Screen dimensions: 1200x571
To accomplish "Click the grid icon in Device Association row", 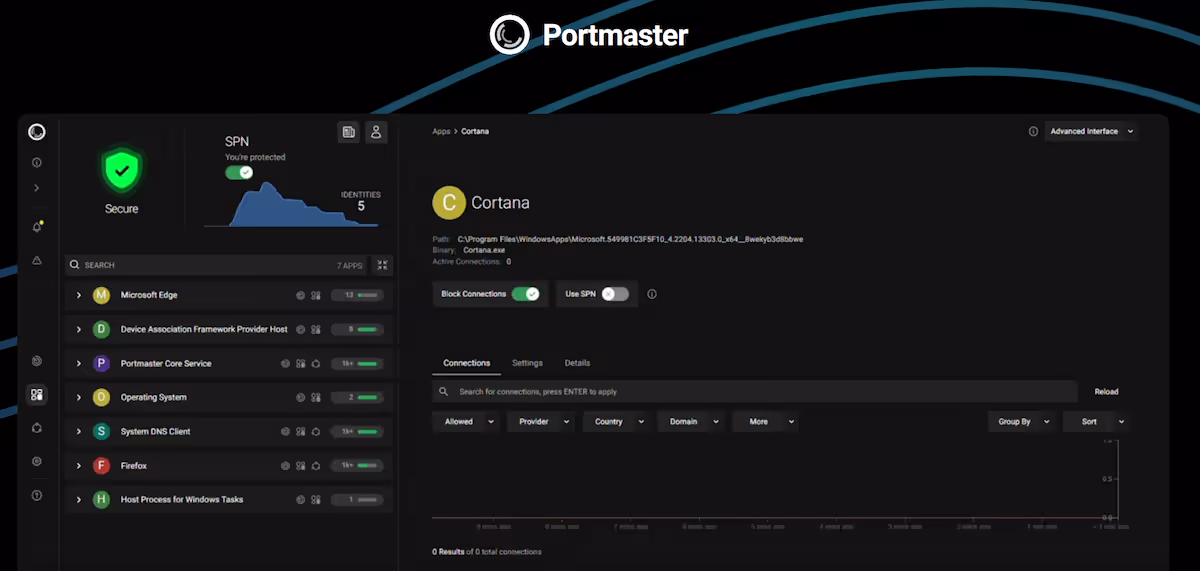I will (x=315, y=330).
